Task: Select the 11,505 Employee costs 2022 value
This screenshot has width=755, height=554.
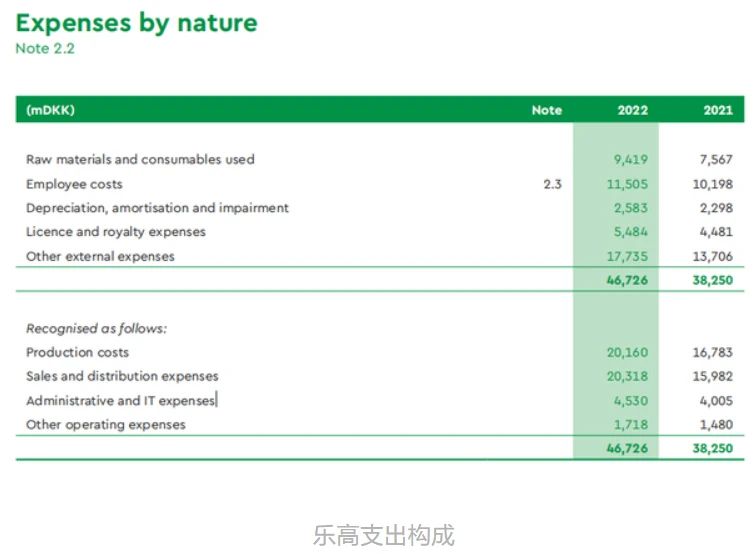Action: point(627,184)
